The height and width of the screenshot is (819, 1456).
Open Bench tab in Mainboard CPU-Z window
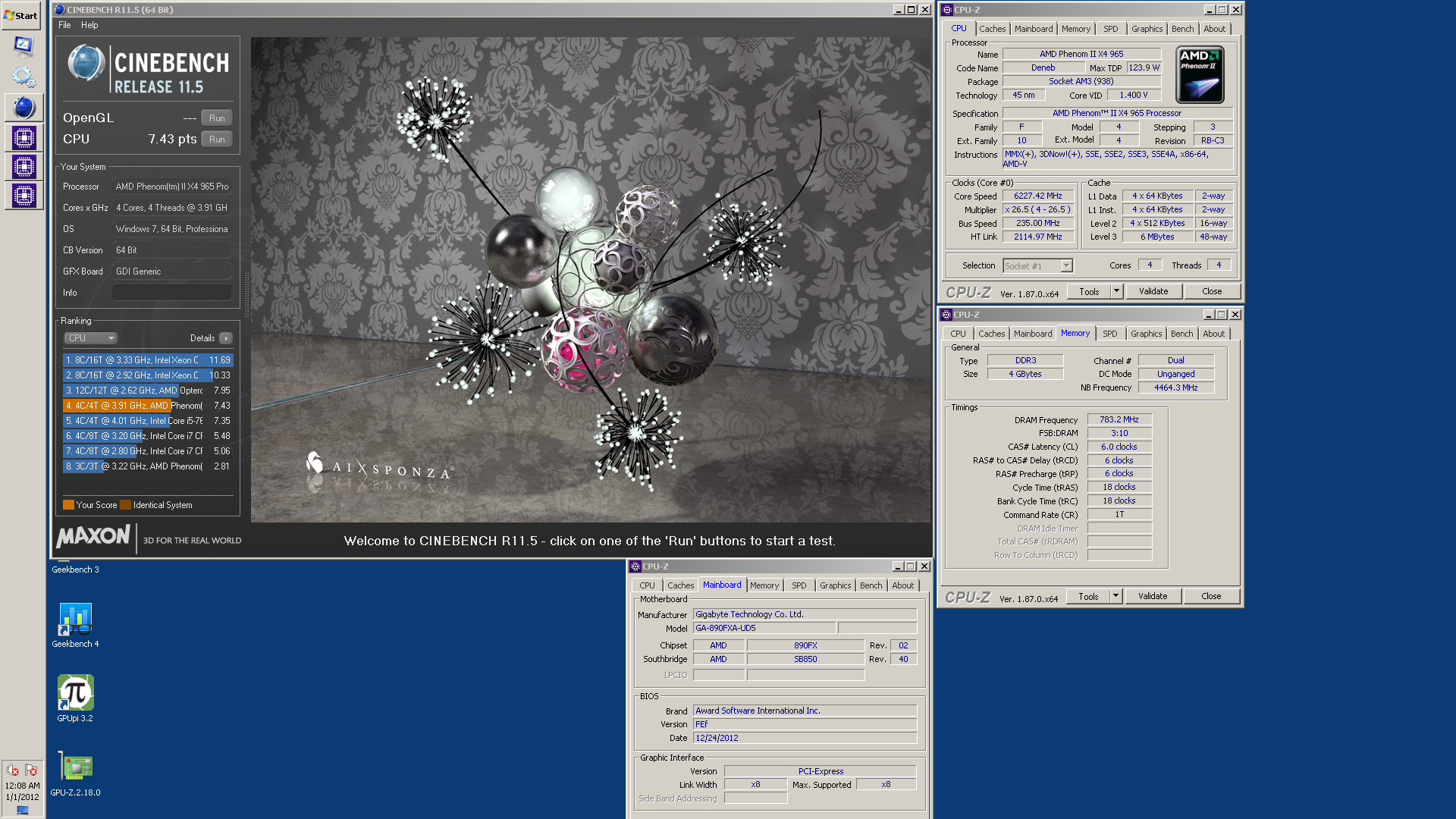(871, 585)
